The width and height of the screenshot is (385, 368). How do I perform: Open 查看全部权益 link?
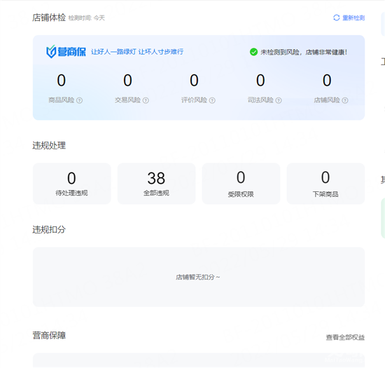point(345,338)
